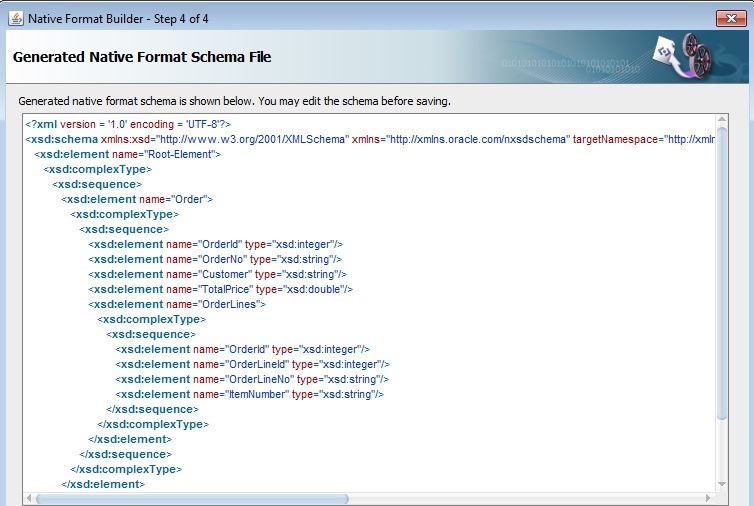This screenshot has width=754, height=506.
Task: Click the horizontal scrollbar thumb
Action: point(192,498)
